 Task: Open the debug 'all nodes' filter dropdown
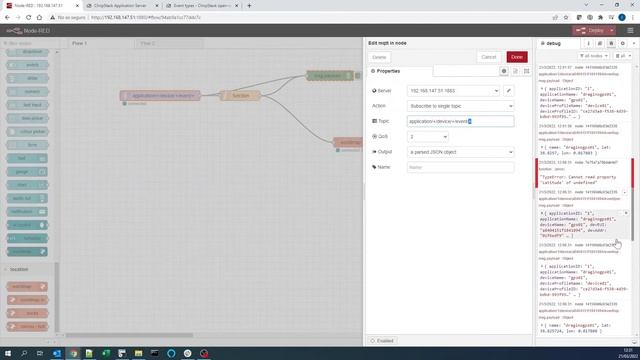593,56
